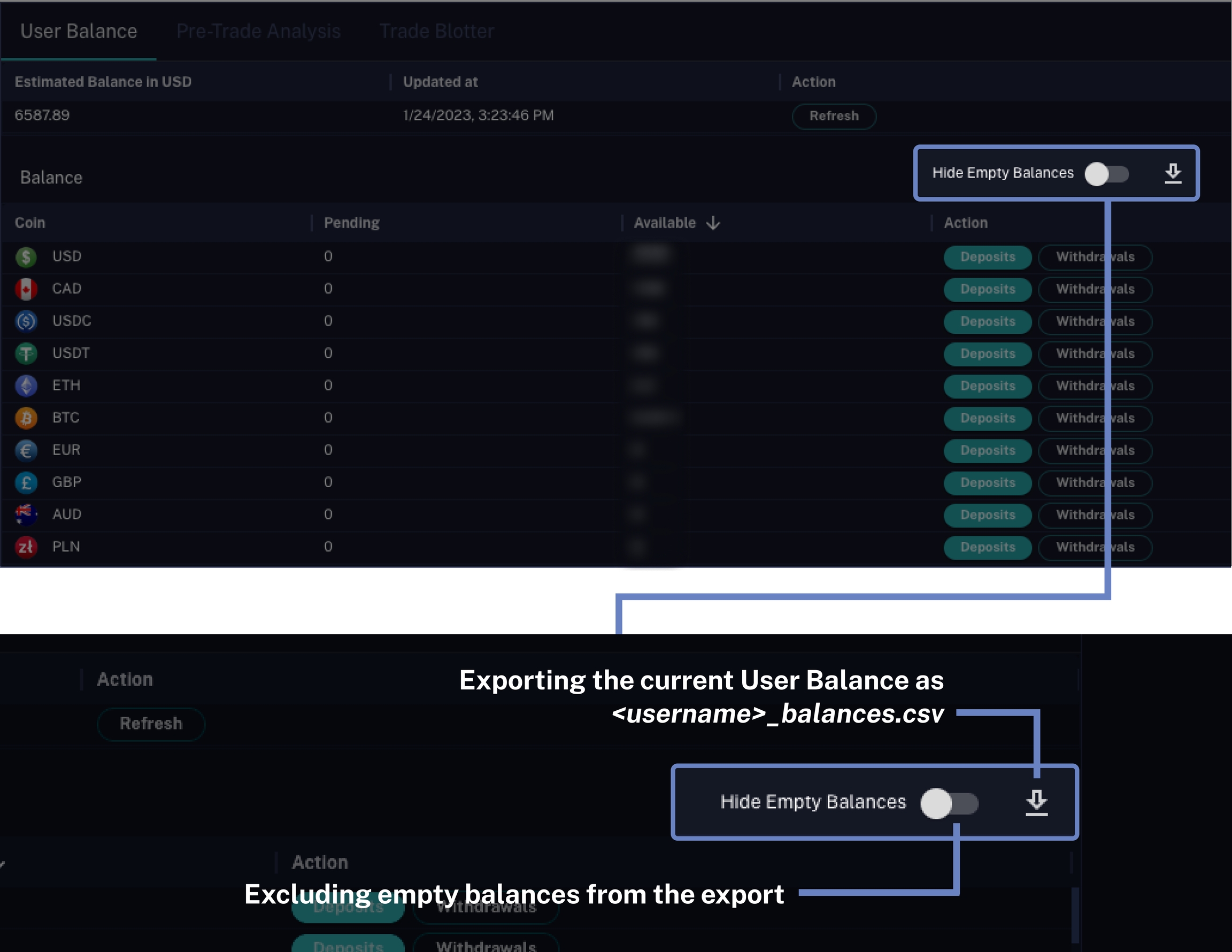Click the Bitcoin BTC coin icon
1232x952 pixels.
pyautogui.click(x=26, y=418)
